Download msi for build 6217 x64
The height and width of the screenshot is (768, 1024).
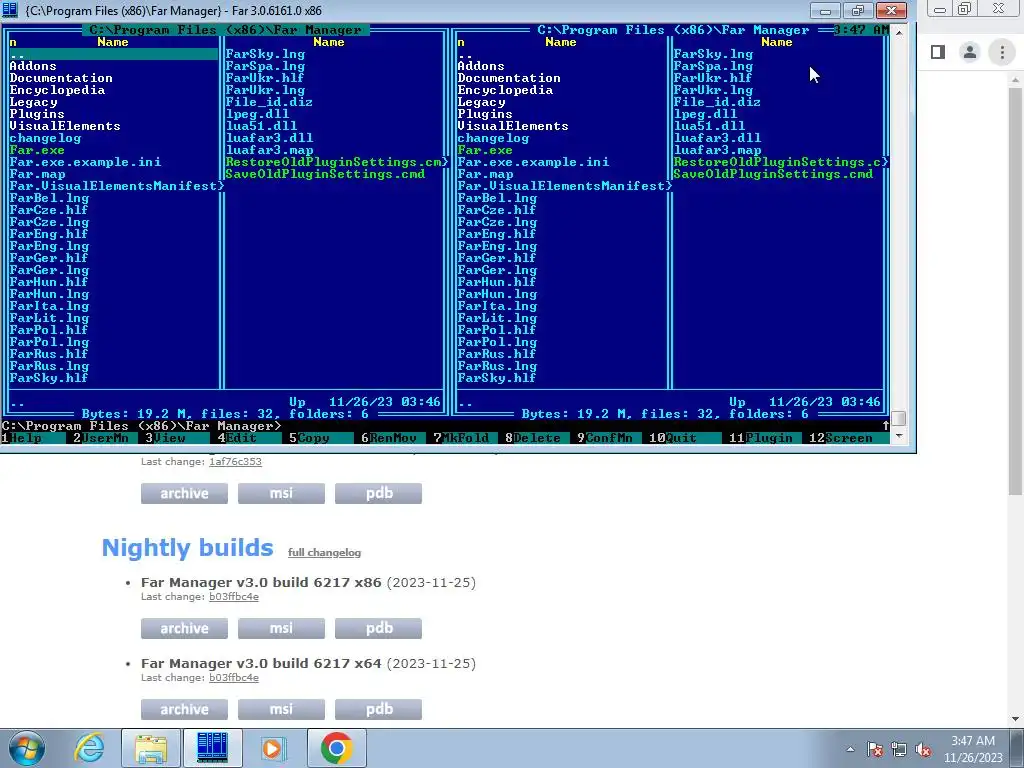pyautogui.click(x=281, y=709)
